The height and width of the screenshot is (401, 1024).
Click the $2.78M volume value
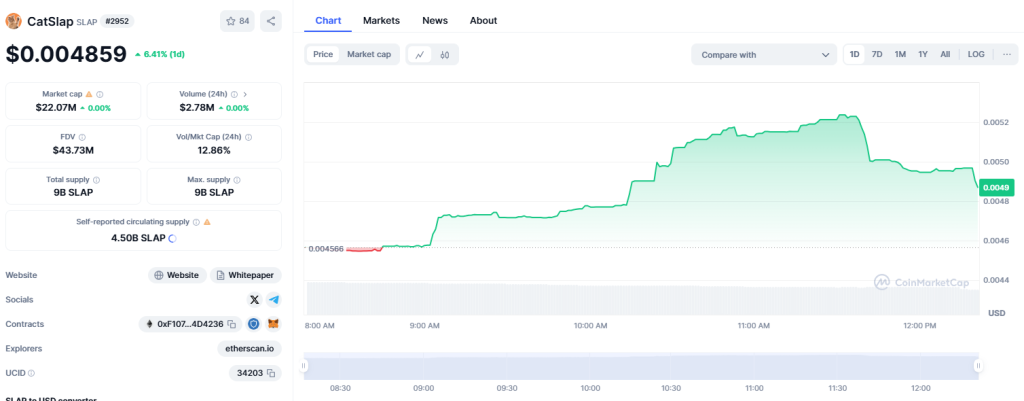coord(197,107)
